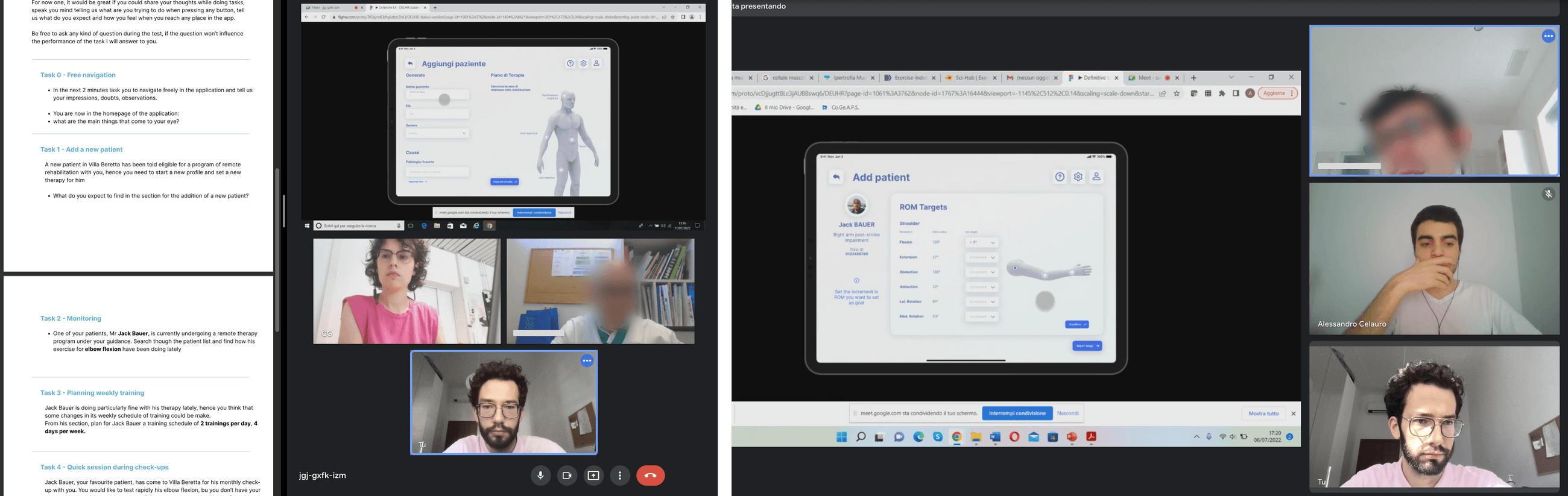Click the Nome paziente input field
1568x496 pixels.
coord(437,95)
